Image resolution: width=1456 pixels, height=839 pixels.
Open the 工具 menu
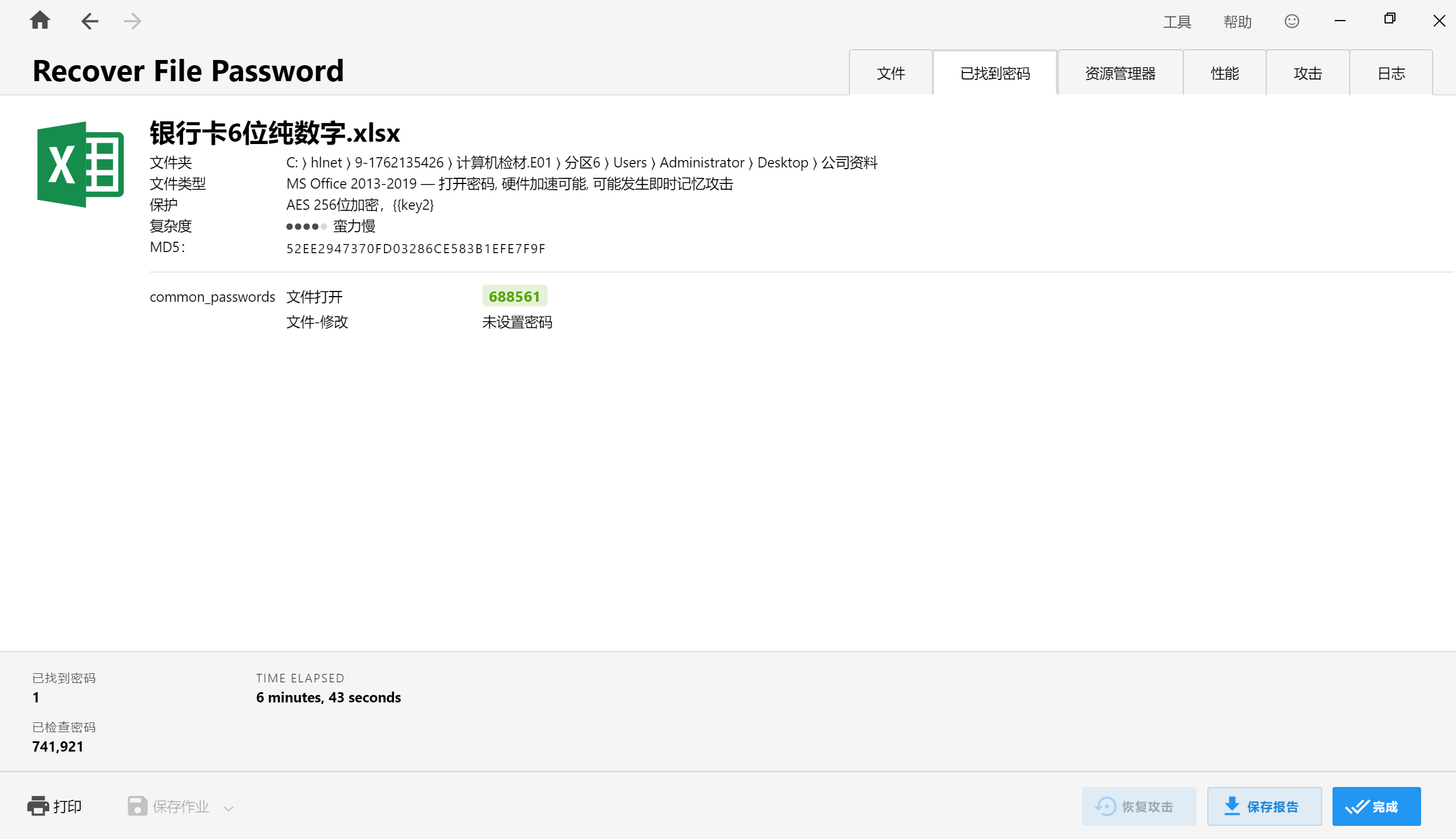point(1176,22)
